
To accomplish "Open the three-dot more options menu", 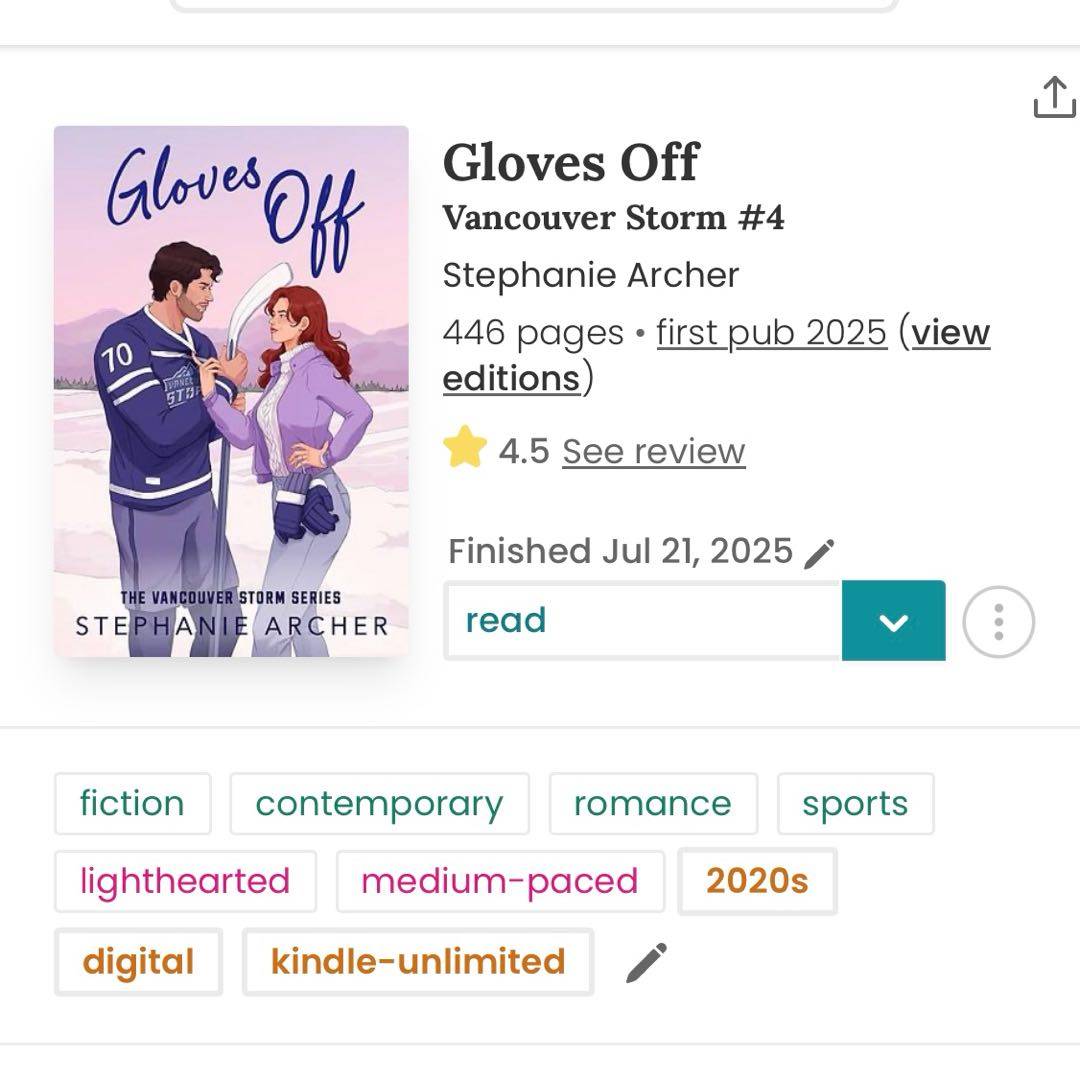I will tap(998, 622).
